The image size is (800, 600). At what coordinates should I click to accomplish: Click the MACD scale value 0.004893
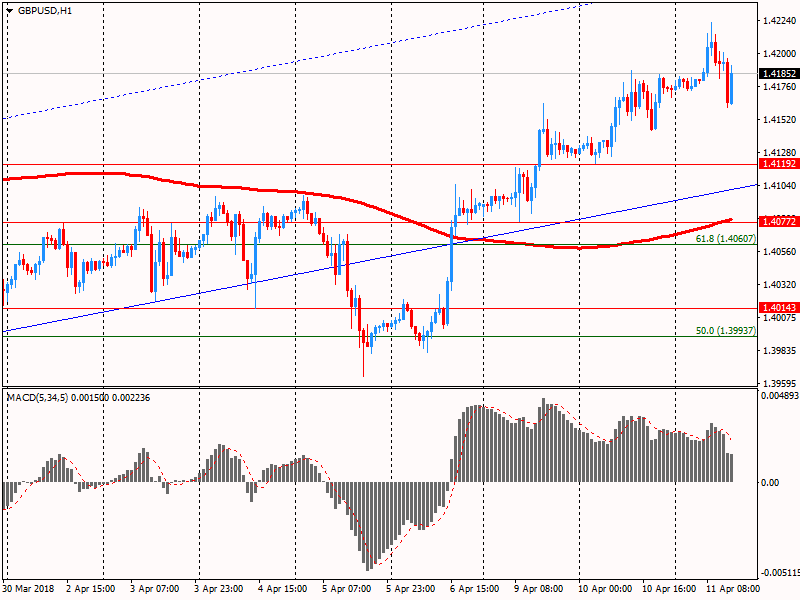(x=780, y=396)
